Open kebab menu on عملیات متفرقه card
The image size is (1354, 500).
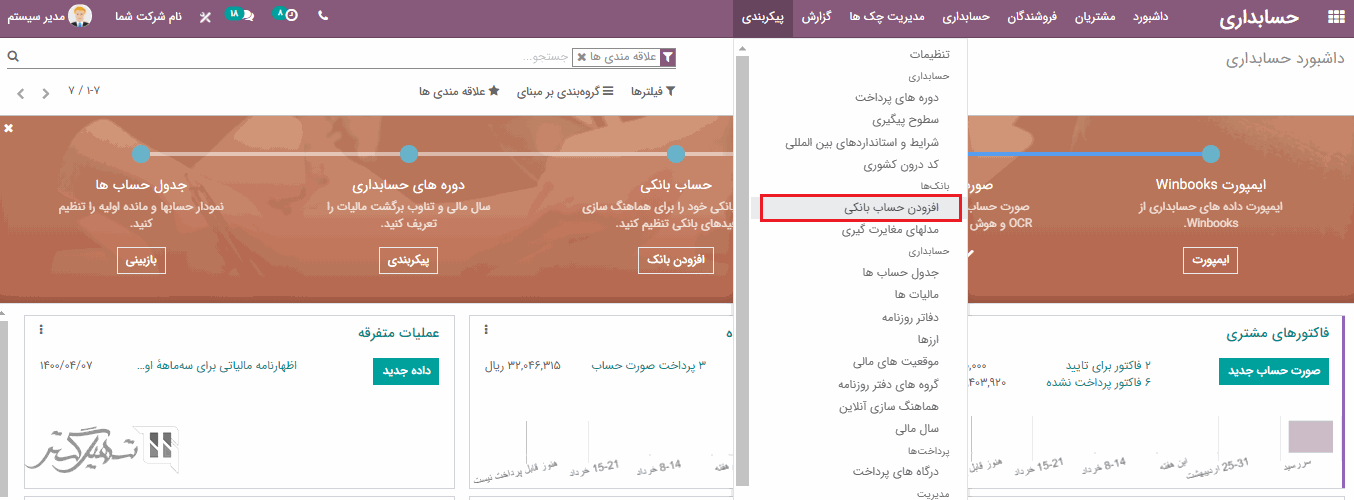coord(41,330)
